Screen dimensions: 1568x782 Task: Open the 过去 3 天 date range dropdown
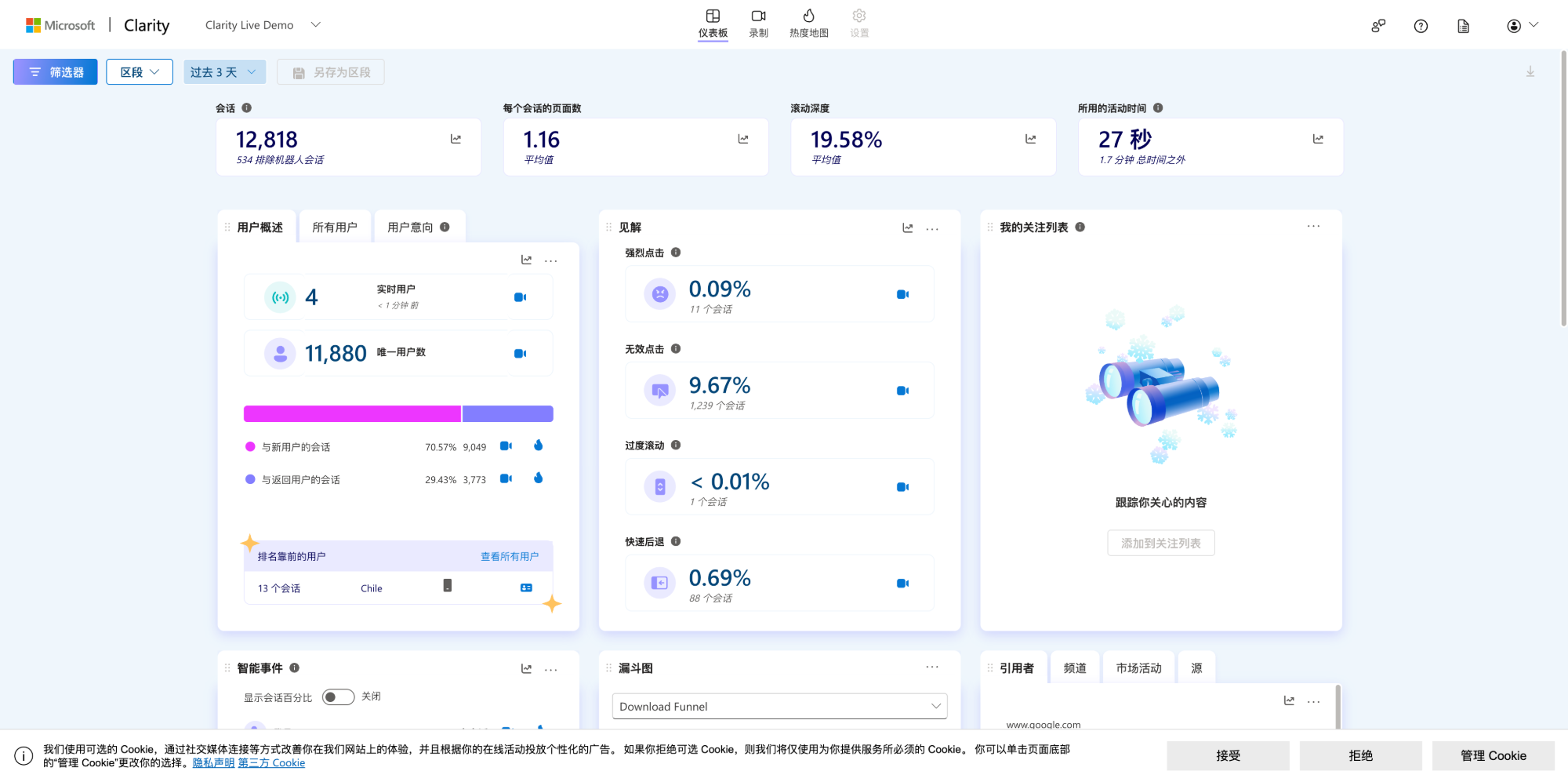click(x=224, y=71)
